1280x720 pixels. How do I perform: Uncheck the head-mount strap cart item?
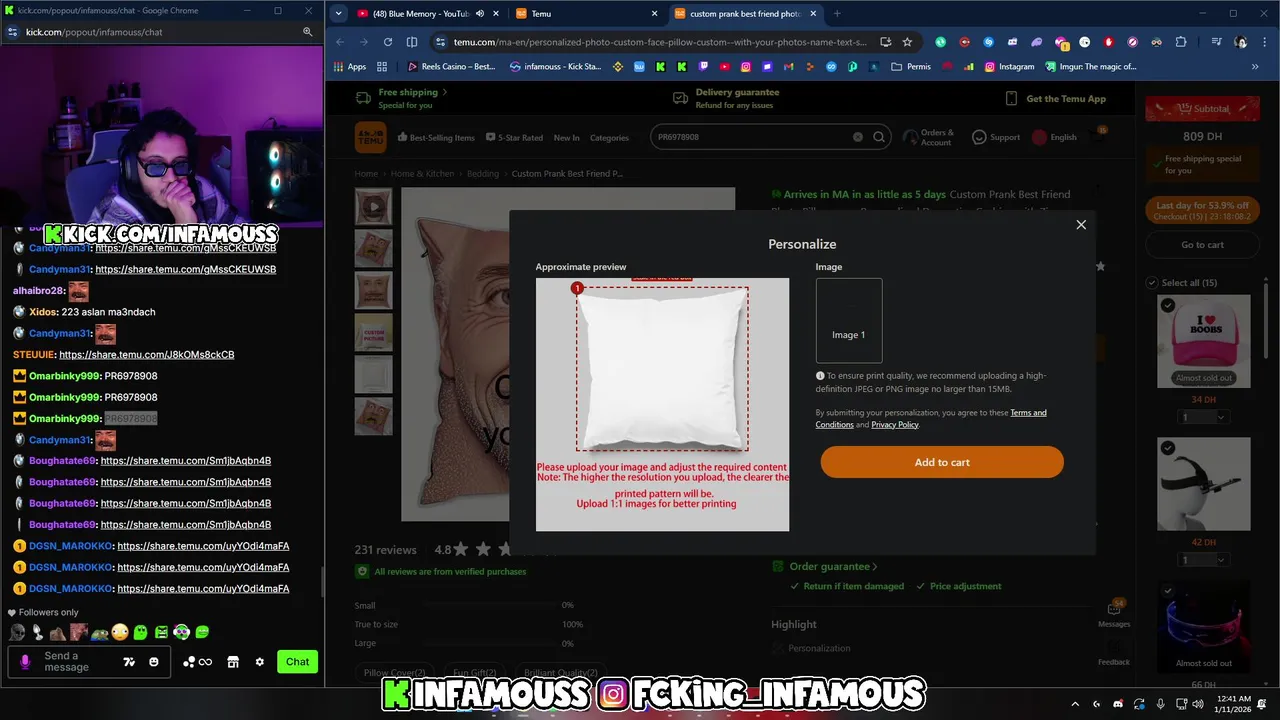[x=1168, y=448]
